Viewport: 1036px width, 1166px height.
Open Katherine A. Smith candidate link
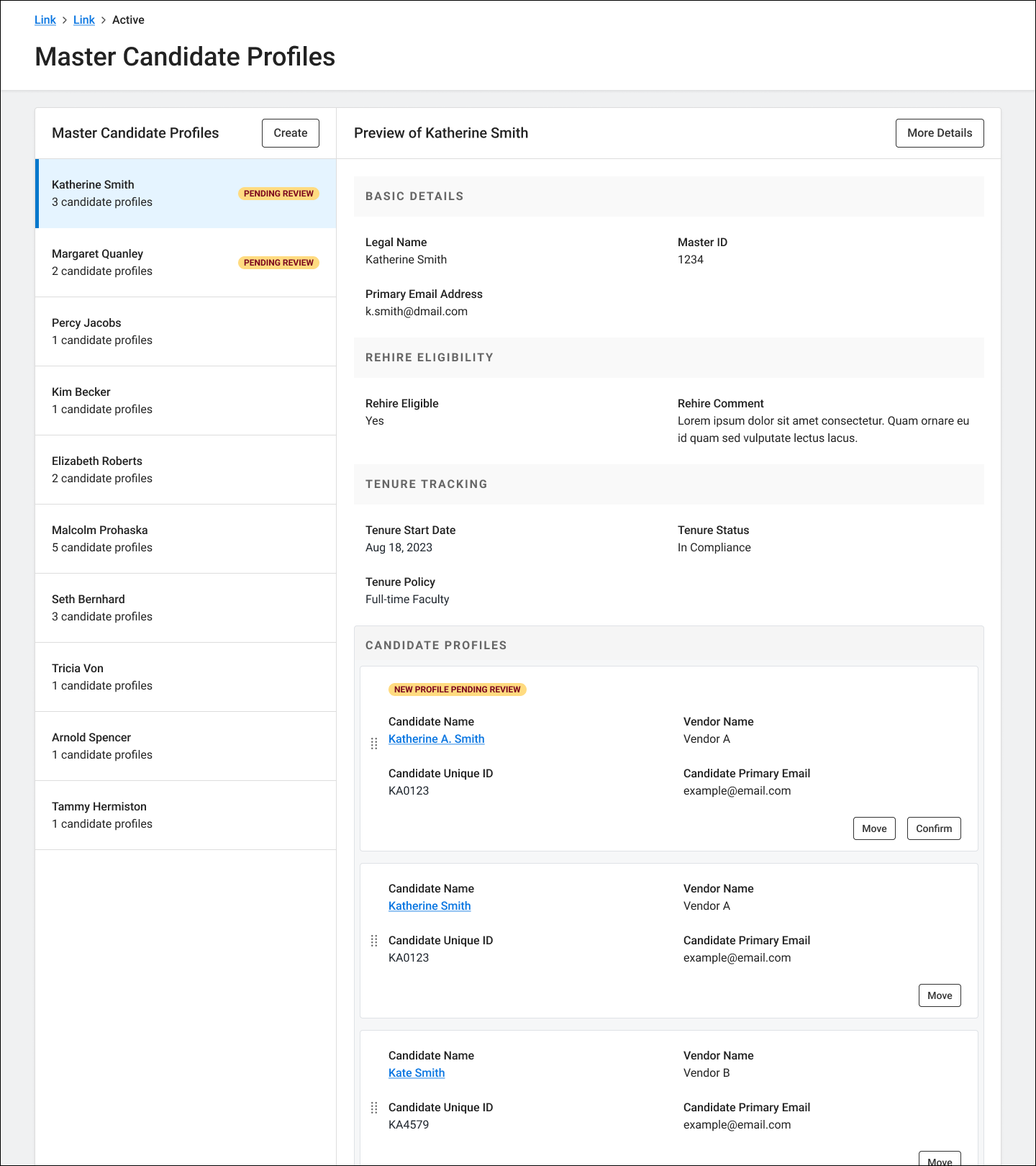[x=436, y=739]
